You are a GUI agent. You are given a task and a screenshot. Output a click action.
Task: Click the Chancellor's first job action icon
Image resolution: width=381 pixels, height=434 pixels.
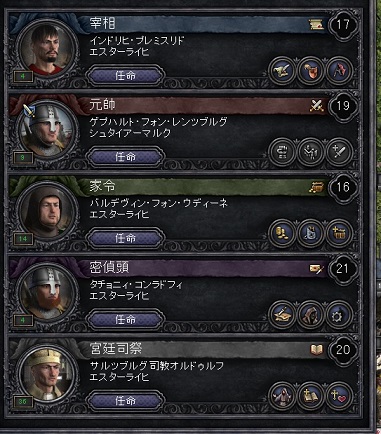282,71
